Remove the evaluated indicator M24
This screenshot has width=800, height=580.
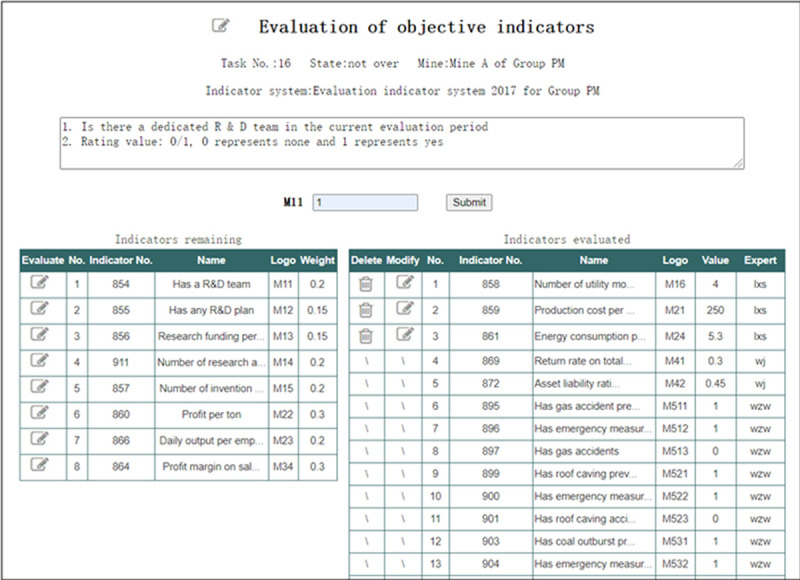click(366, 336)
